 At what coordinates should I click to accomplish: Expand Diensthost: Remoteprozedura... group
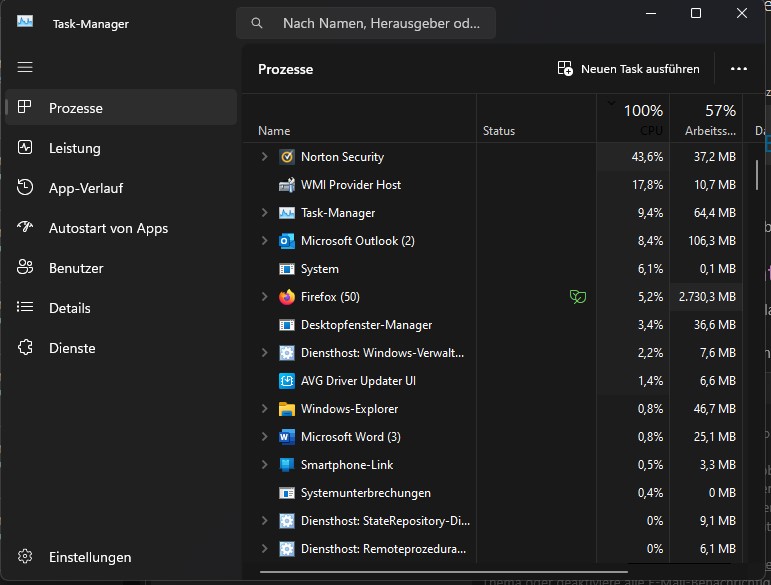tap(264, 549)
